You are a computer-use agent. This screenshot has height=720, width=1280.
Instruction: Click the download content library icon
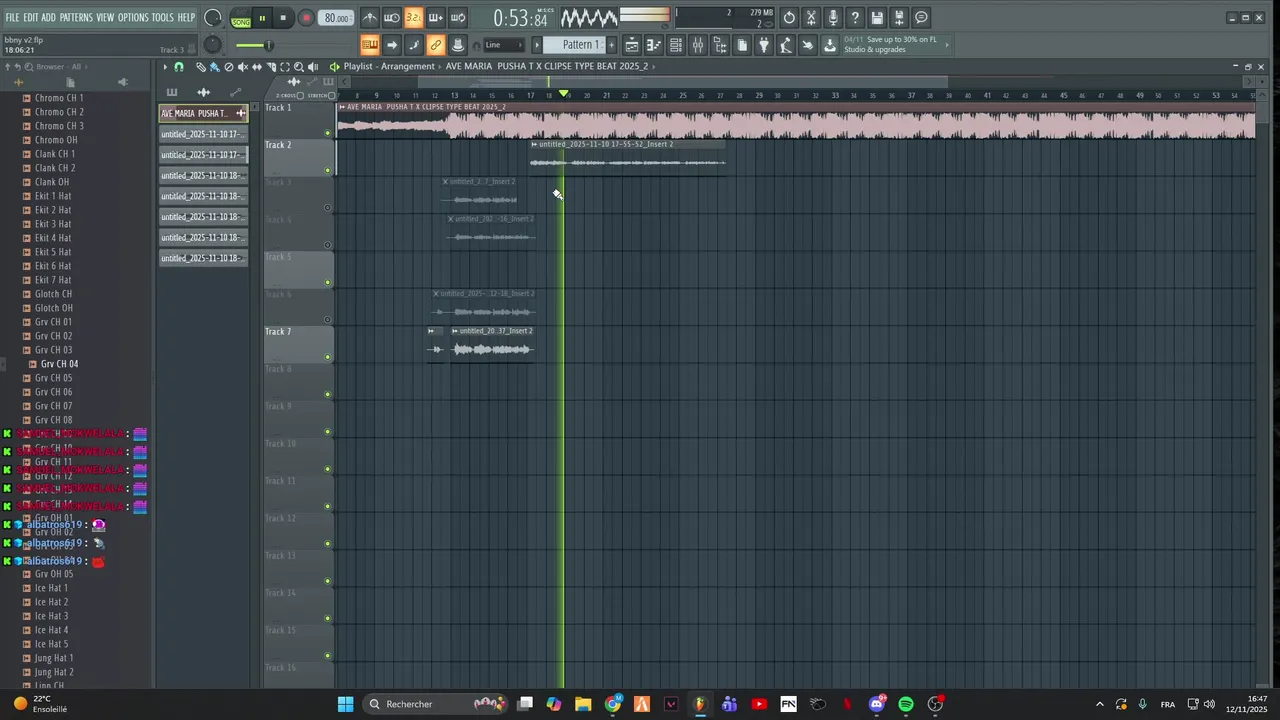pyautogui.click(x=831, y=45)
